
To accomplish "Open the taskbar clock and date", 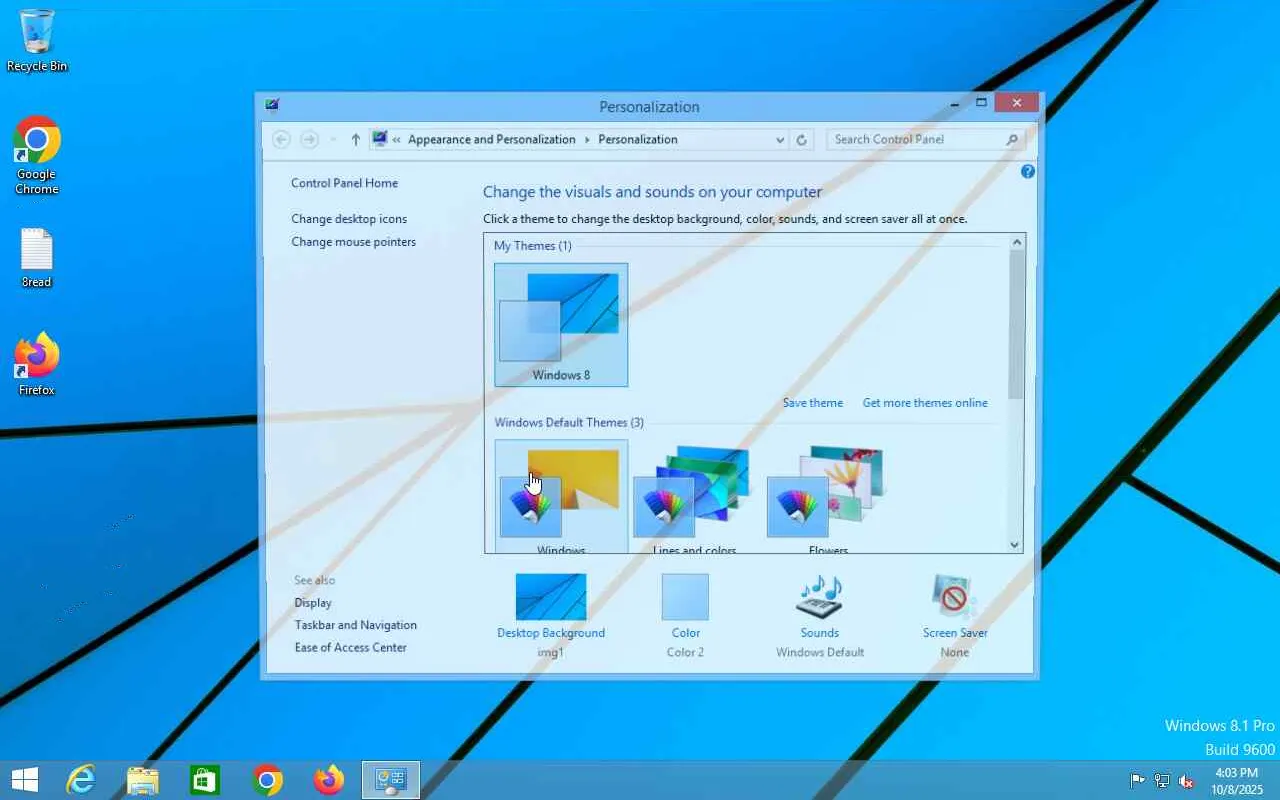I will pos(1237,781).
